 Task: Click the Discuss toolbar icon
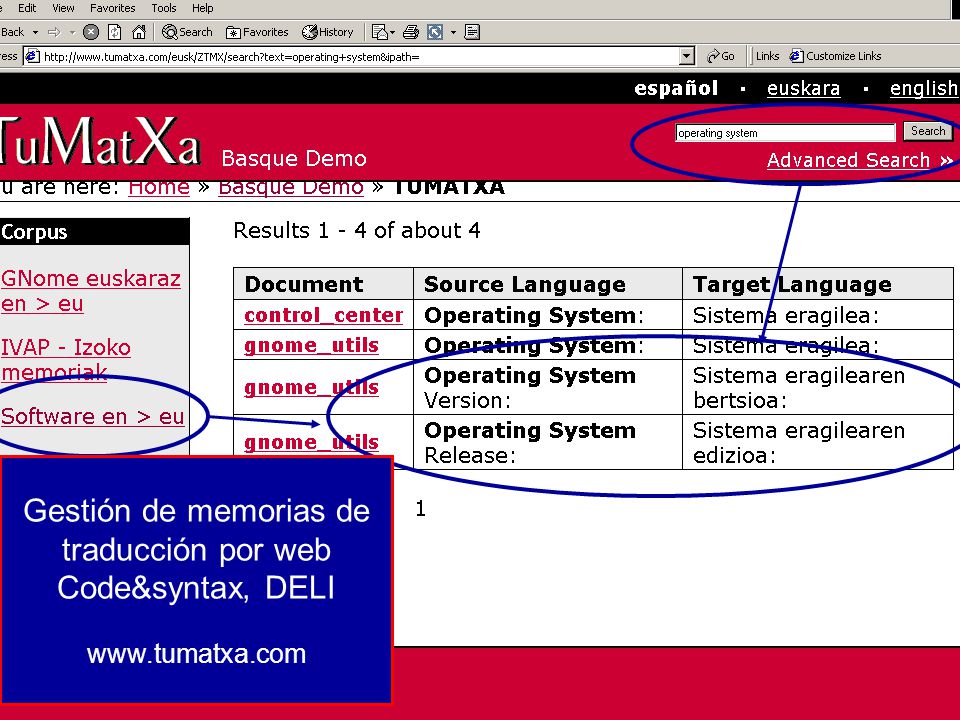point(472,32)
